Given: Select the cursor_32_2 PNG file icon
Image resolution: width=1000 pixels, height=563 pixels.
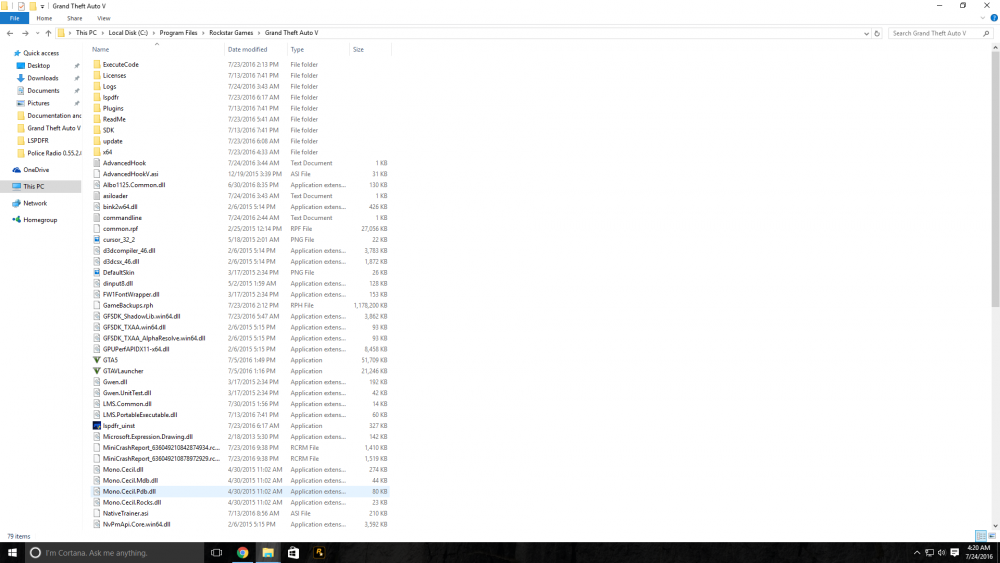Looking at the screenshot, I should [x=97, y=239].
